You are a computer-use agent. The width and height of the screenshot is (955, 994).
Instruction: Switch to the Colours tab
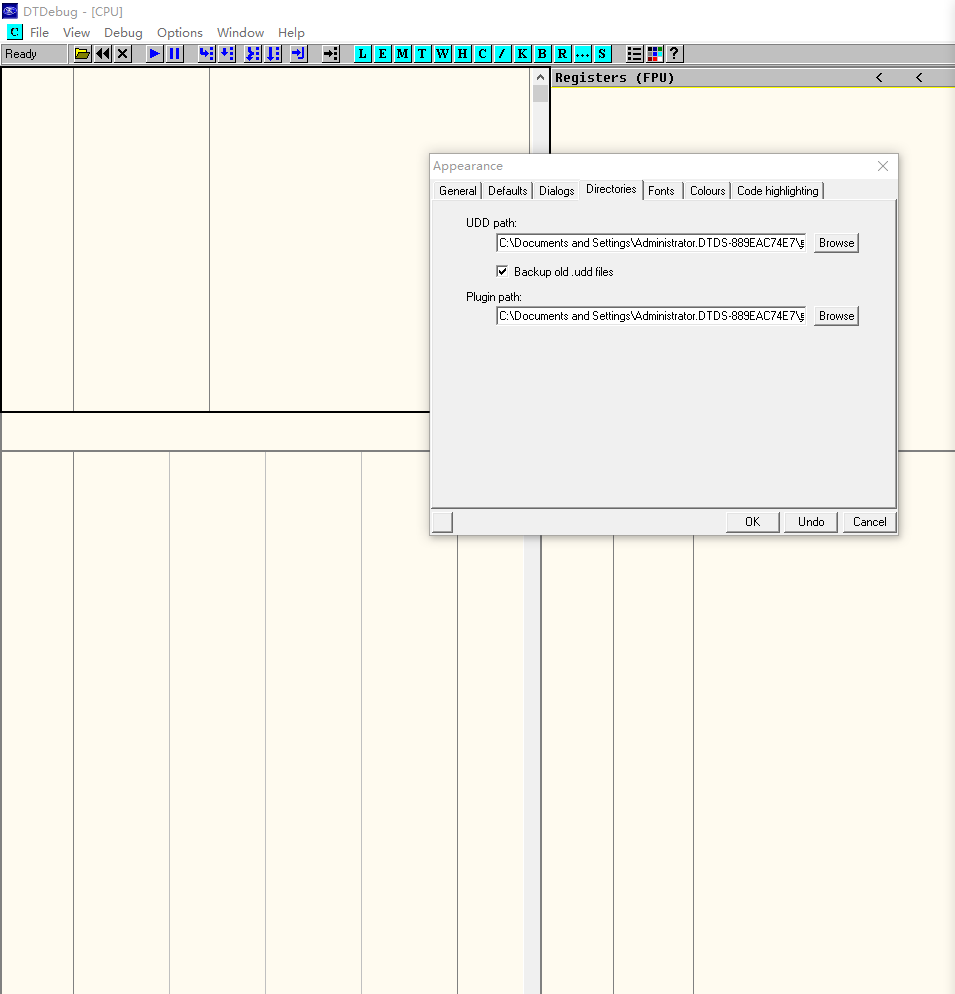click(707, 191)
